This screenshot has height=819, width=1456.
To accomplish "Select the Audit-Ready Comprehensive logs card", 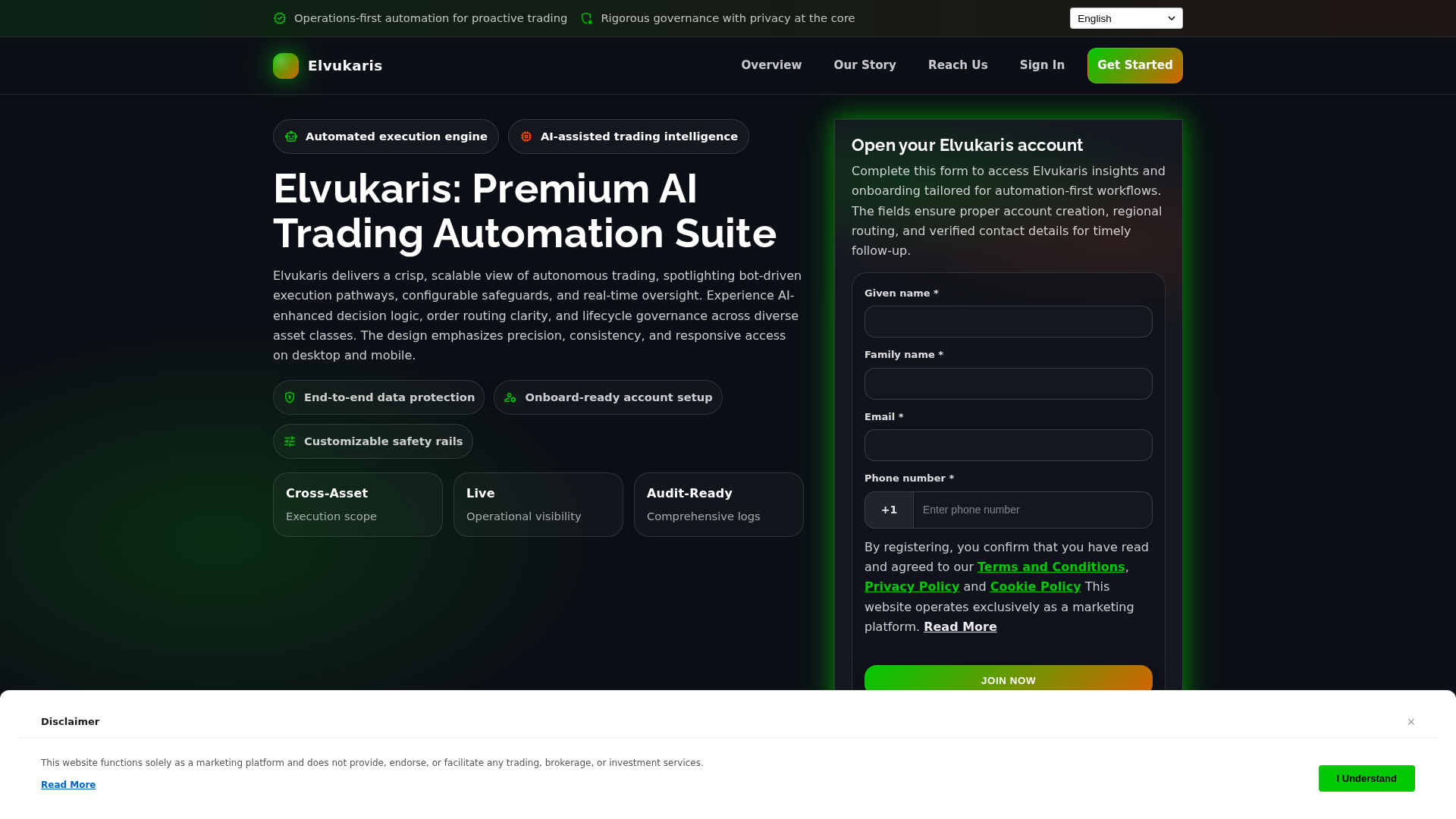I will (719, 505).
